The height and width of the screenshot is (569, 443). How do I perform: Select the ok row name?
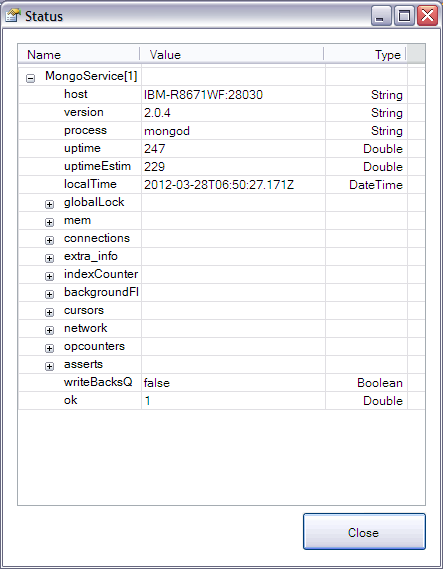(x=70, y=400)
